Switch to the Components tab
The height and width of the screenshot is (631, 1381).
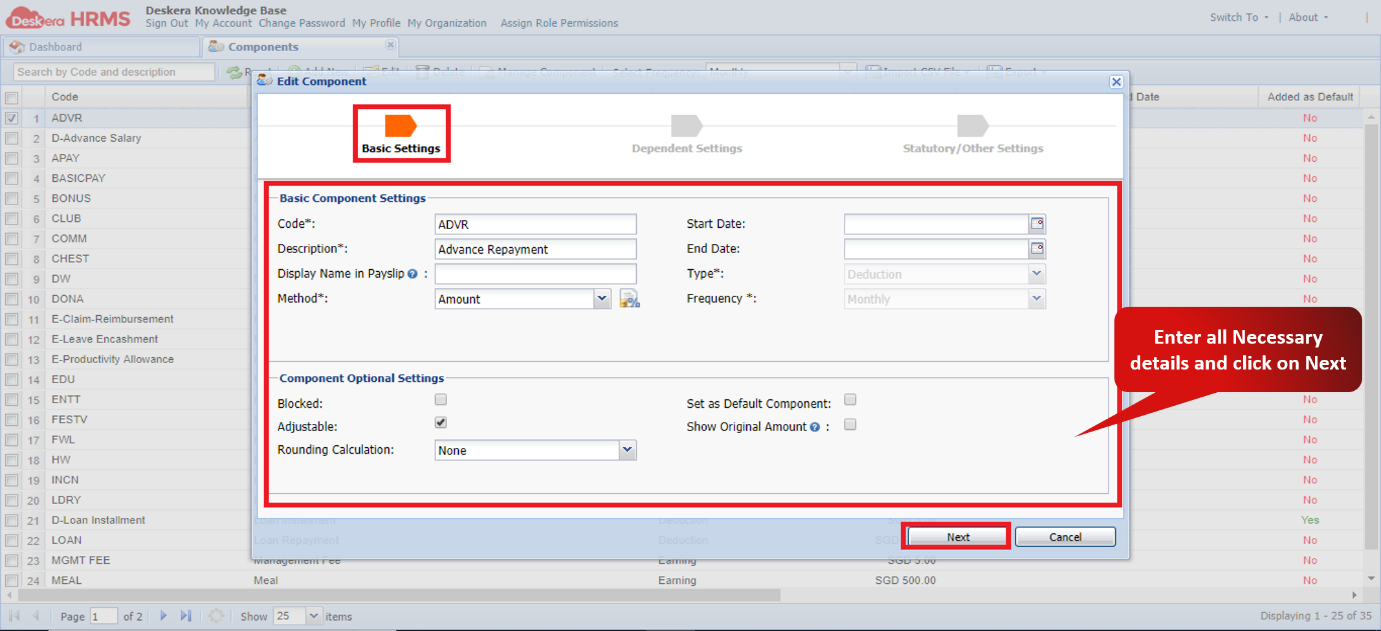(x=300, y=47)
